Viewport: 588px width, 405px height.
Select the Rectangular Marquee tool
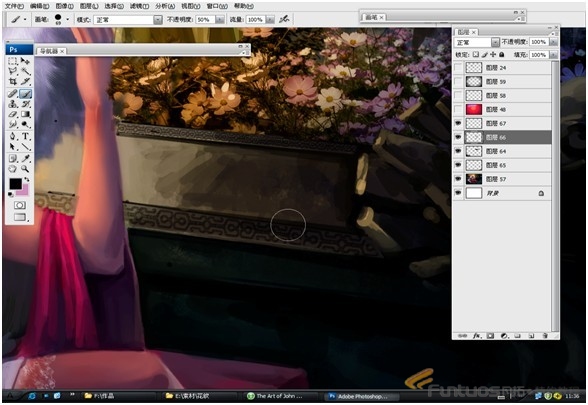(13, 61)
